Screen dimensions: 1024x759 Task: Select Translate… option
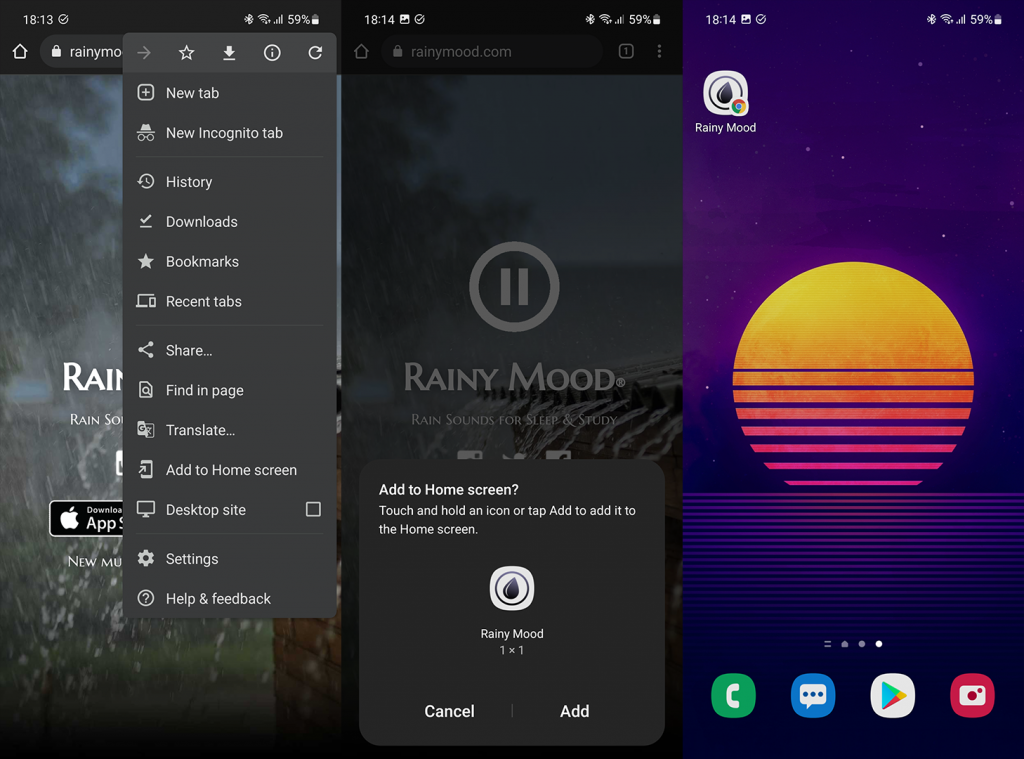point(229,430)
